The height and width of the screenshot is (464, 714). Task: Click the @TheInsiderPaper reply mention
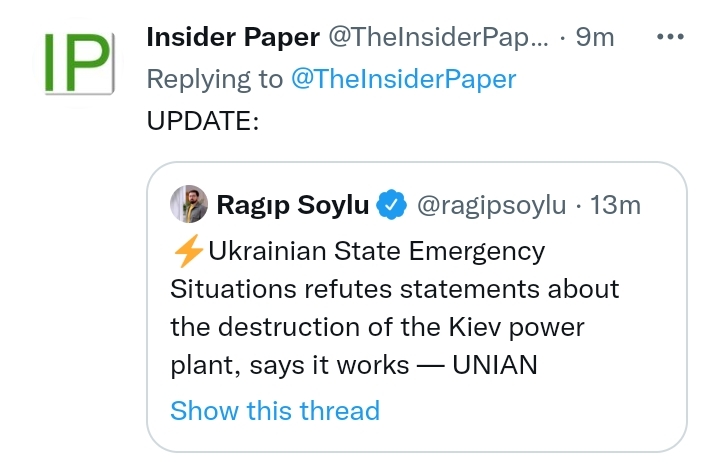point(403,79)
